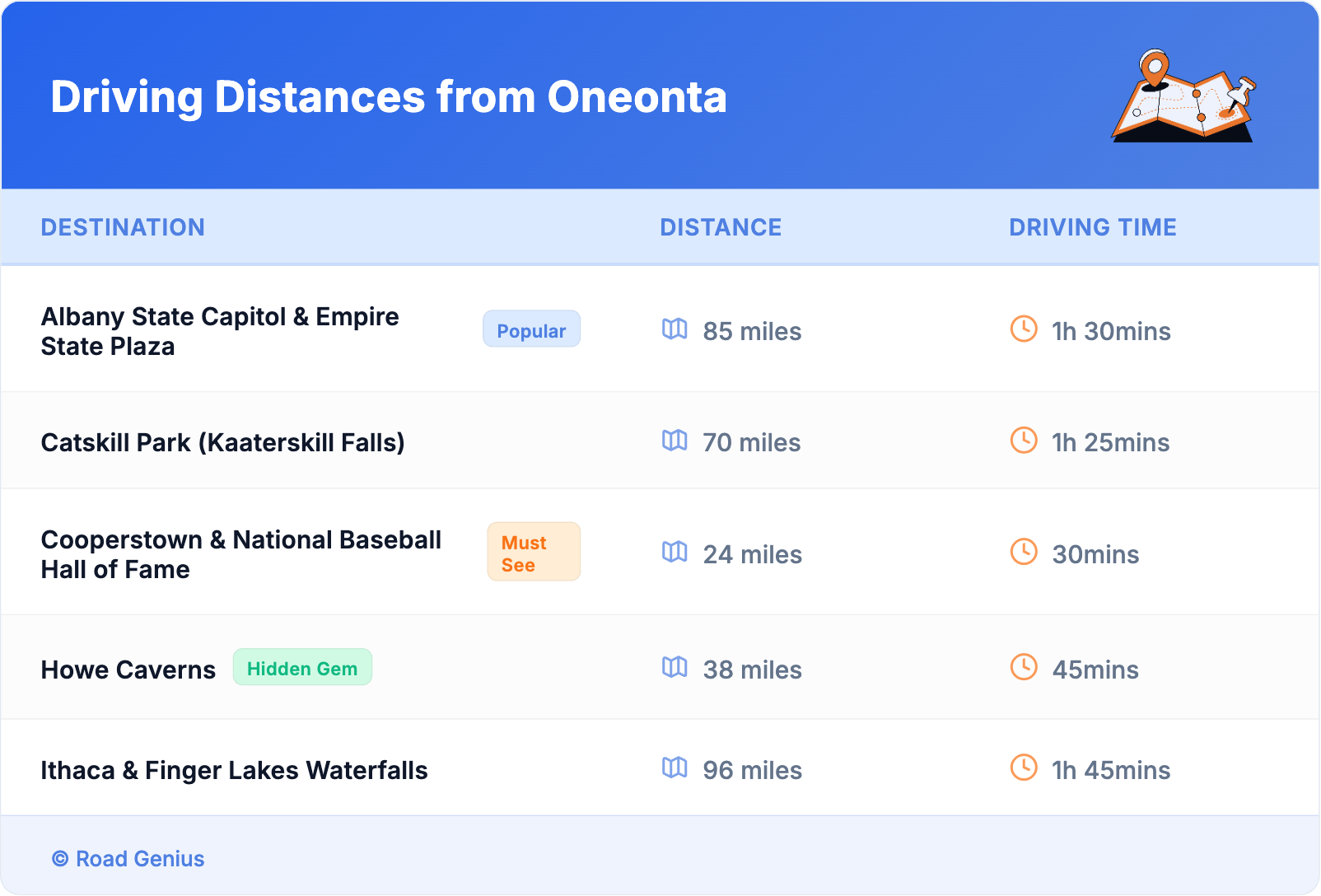The width and height of the screenshot is (1321, 896).
Task: Select the Popular badge
Action: click(531, 329)
